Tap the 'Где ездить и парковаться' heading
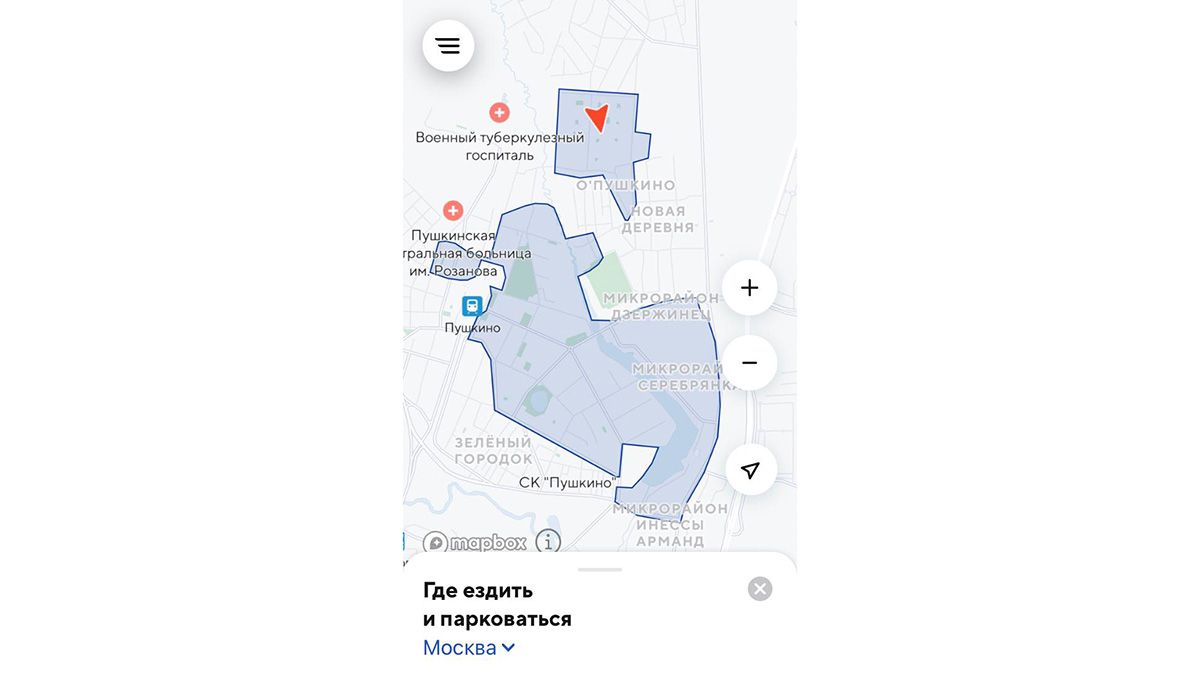This screenshot has width=1200, height=675. pos(497,604)
